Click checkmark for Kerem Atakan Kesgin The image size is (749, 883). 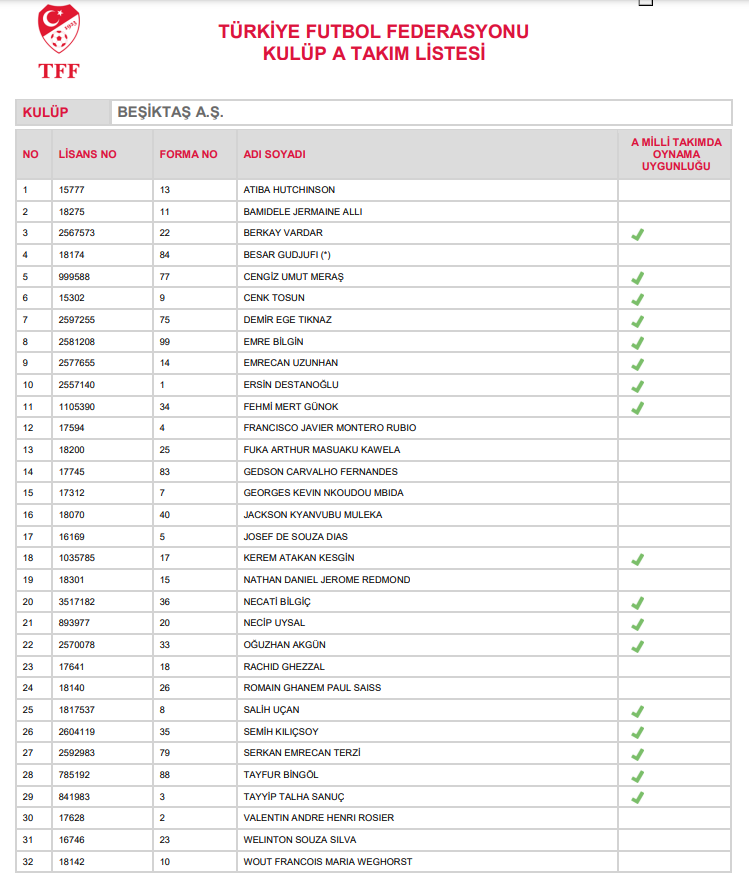[x=637, y=559]
